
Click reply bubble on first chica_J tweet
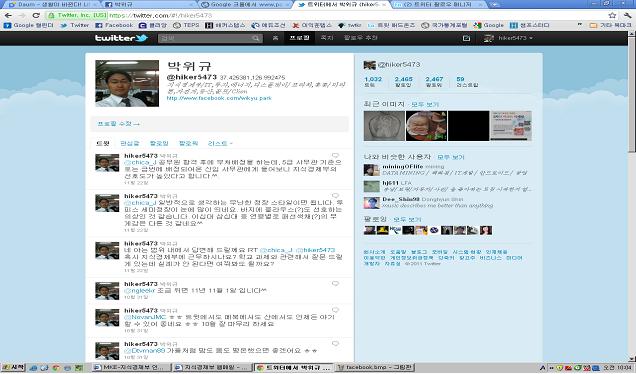(335, 156)
